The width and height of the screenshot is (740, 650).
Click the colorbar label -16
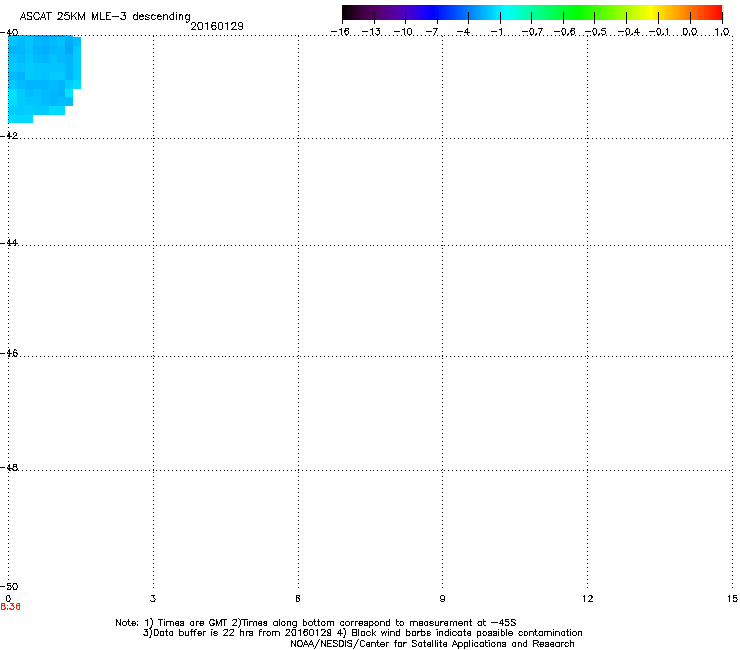tap(340, 32)
